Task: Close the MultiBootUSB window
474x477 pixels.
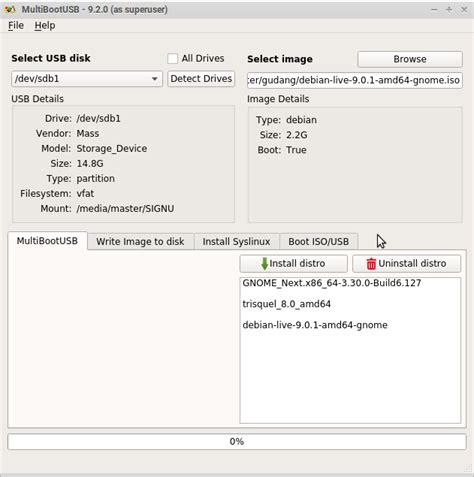Action: tap(464, 9)
